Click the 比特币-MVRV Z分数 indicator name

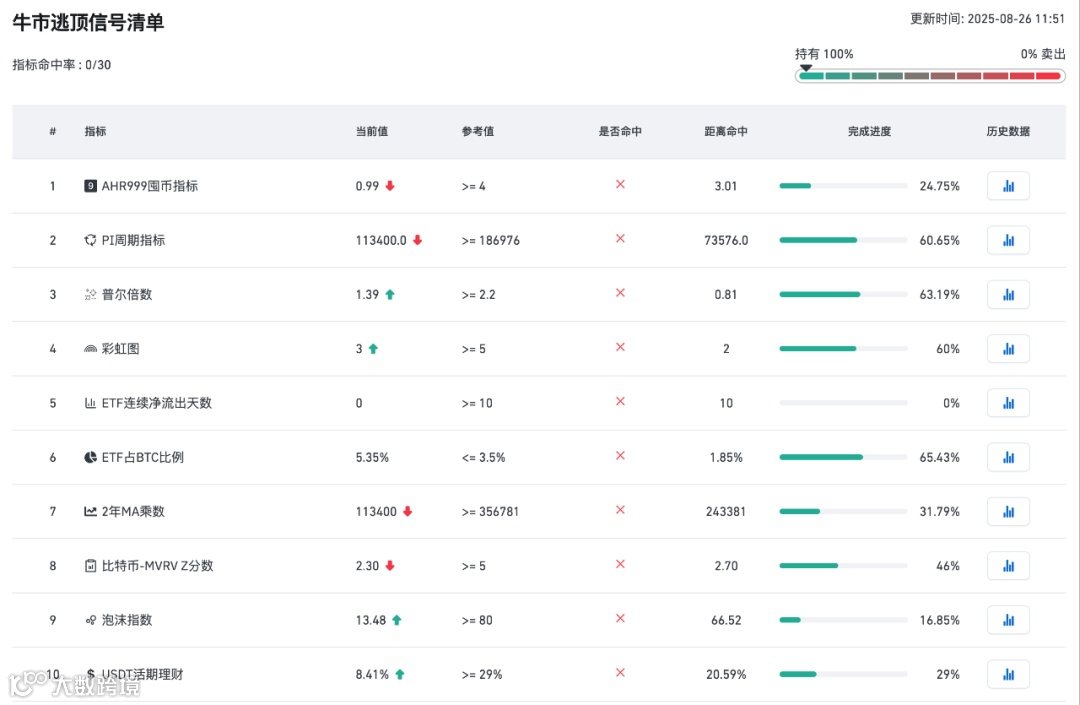tap(157, 566)
